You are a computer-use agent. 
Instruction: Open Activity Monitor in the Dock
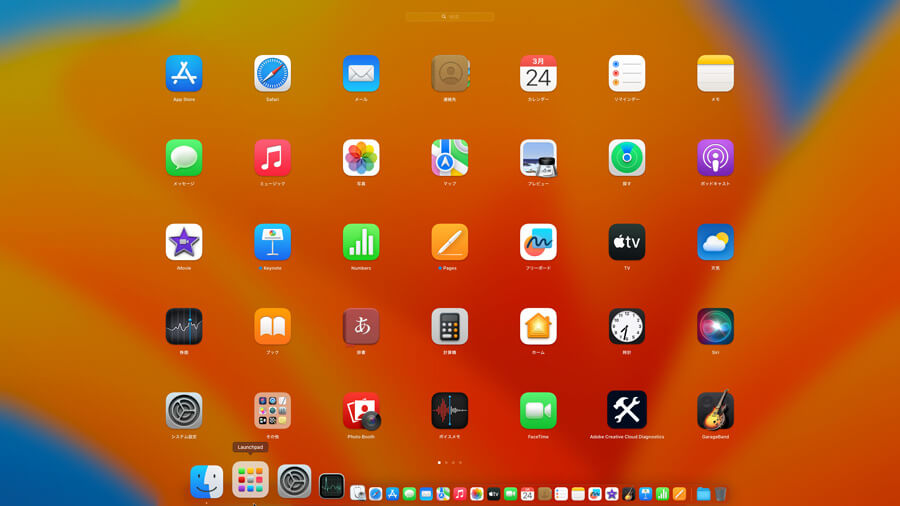pos(332,485)
